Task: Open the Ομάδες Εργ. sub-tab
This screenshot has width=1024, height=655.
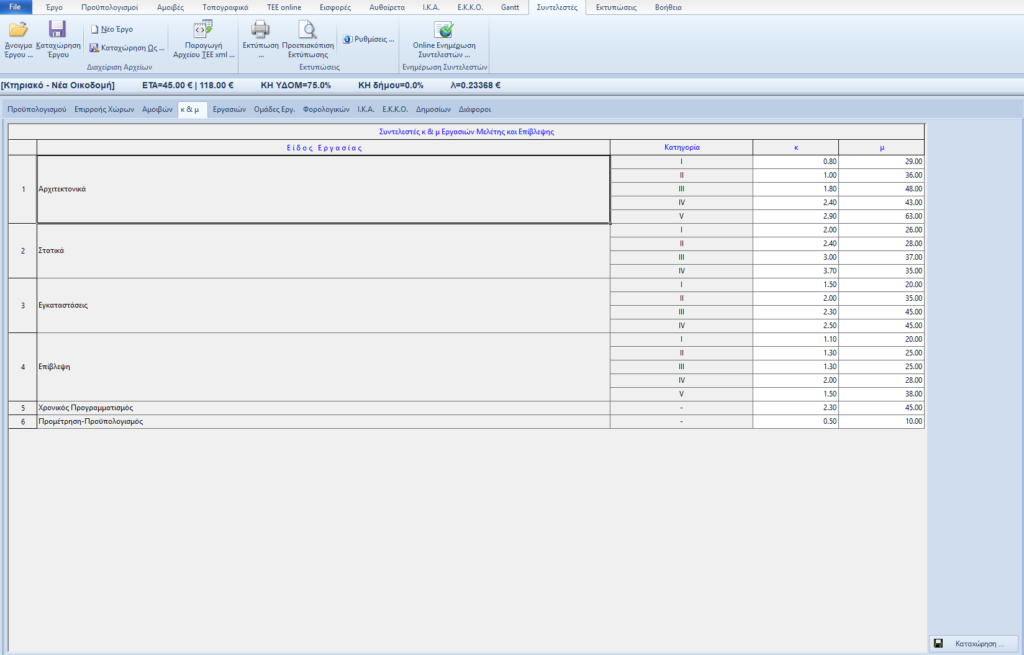Action: (274, 108)
